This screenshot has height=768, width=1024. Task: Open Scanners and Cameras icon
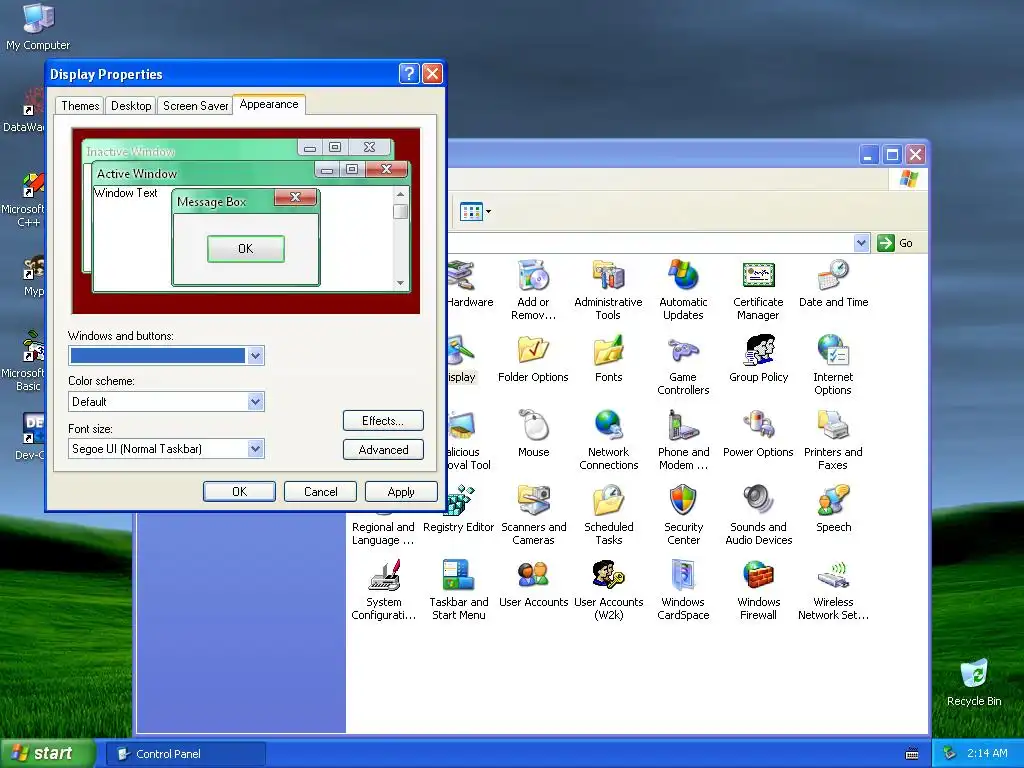[x=534, y=515]
